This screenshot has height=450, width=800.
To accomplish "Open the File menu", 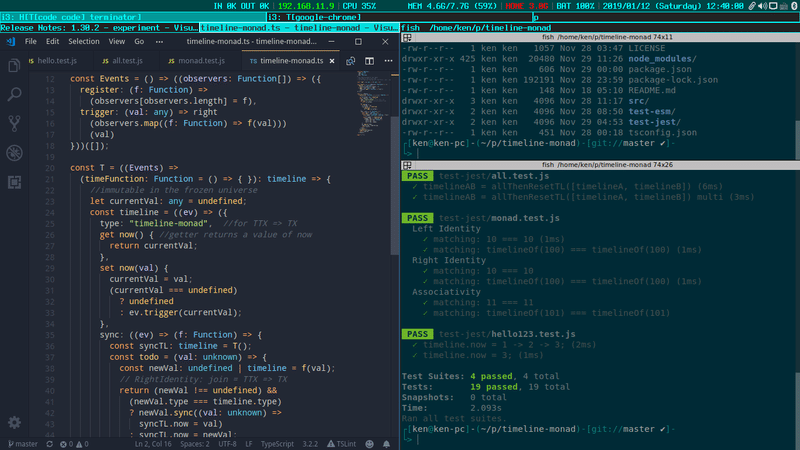I will pyautogui.click(x=31, y=41).
